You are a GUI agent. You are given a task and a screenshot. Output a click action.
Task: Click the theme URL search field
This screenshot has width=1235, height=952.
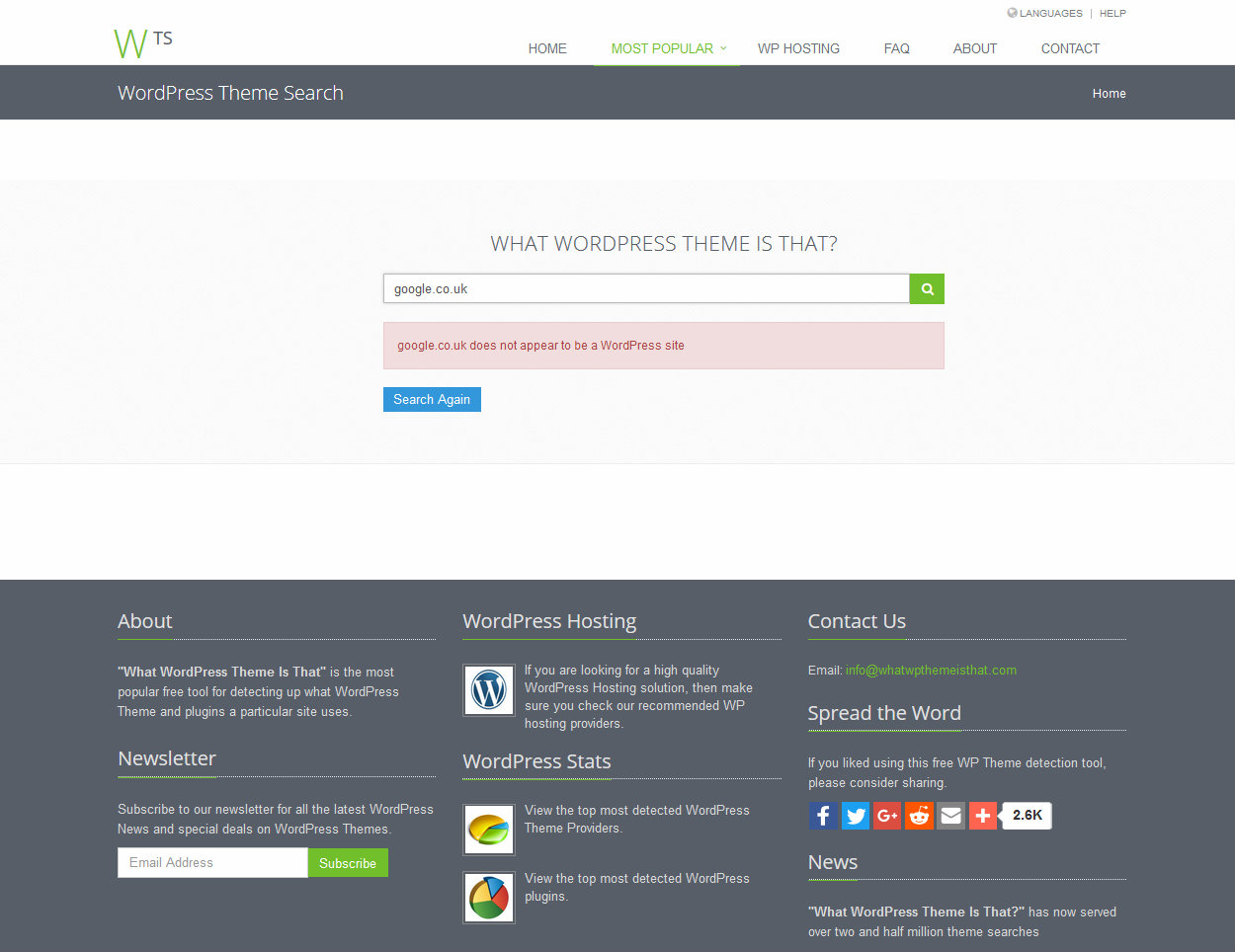click(x=646, y=288)
